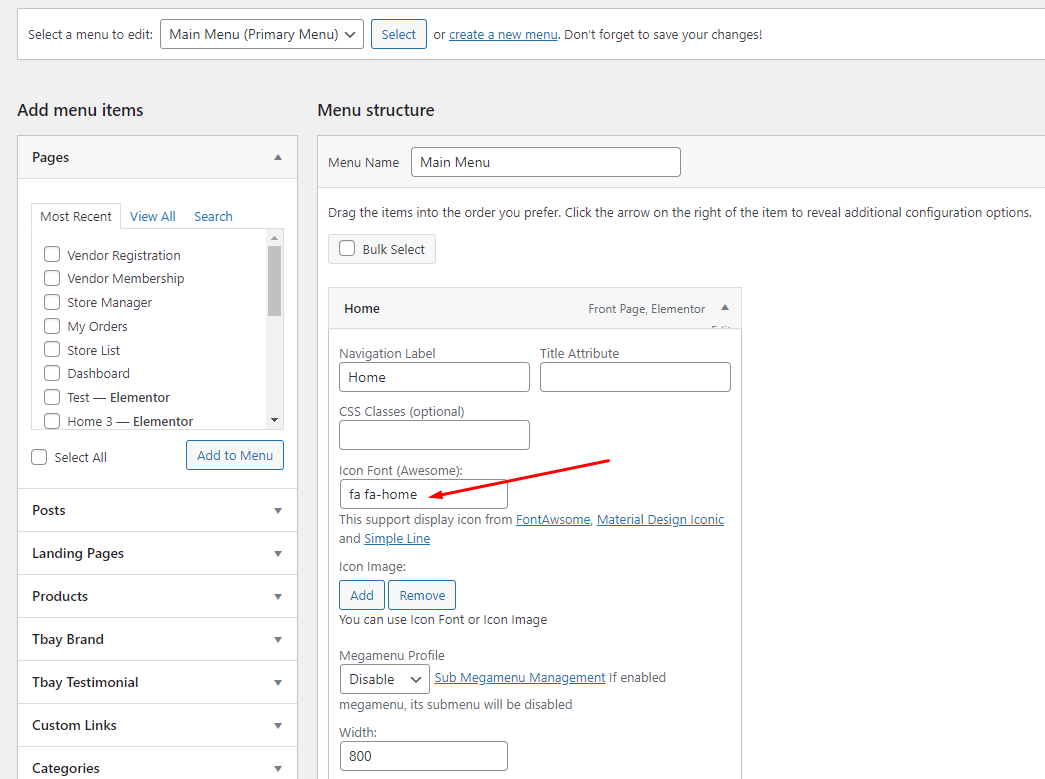Click the CSS Classes field
Screen dimensions: 1045x779
pos(435,435)
